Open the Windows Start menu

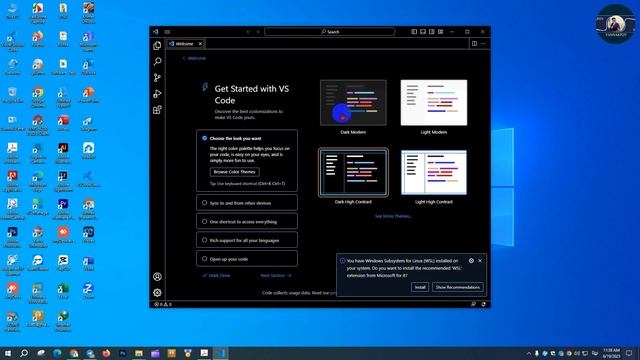(x=8, y=353)
